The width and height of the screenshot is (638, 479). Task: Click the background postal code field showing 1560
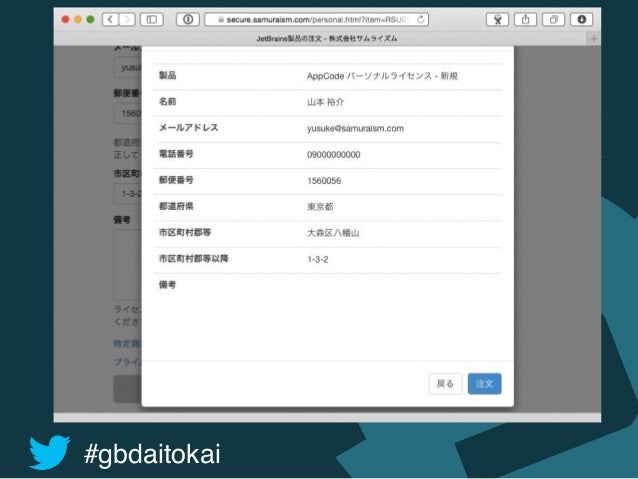127,114
